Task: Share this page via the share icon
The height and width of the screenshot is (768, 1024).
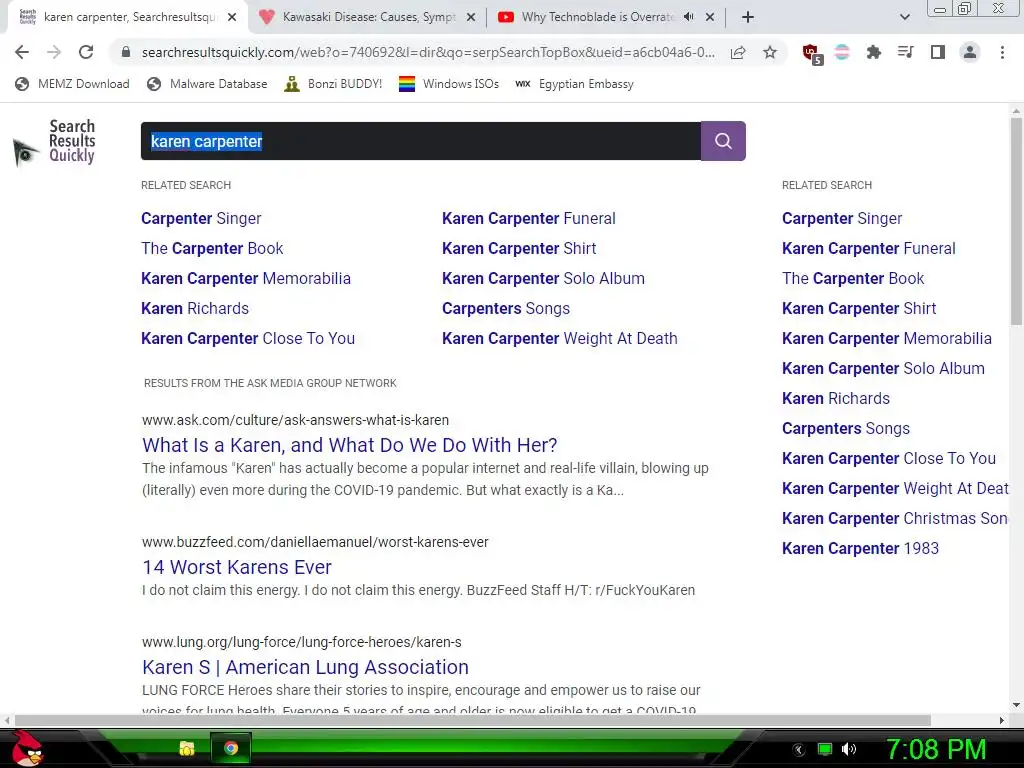Action: (738, 52)
